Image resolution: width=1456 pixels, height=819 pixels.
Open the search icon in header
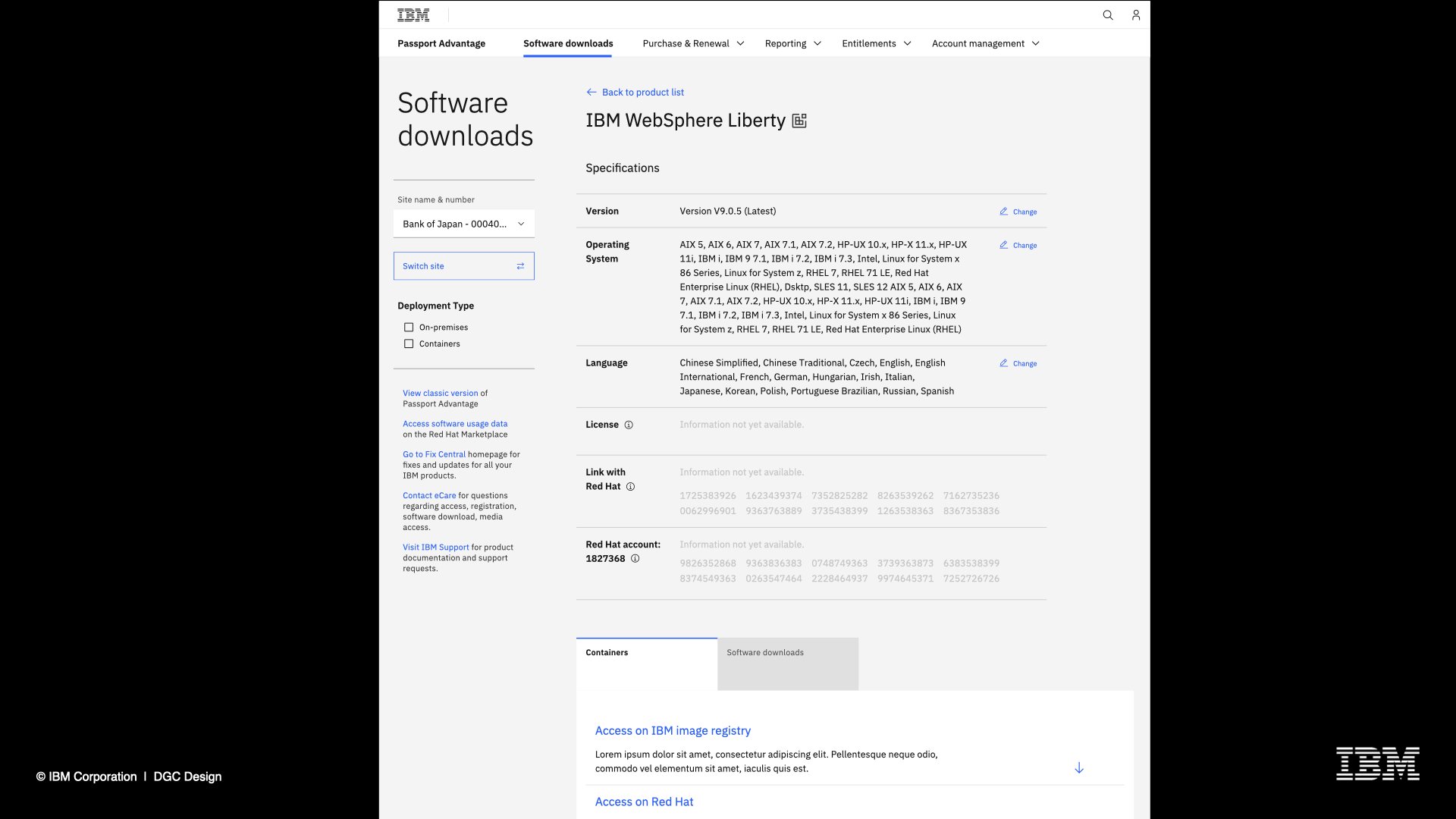(x=1108, y=14)
